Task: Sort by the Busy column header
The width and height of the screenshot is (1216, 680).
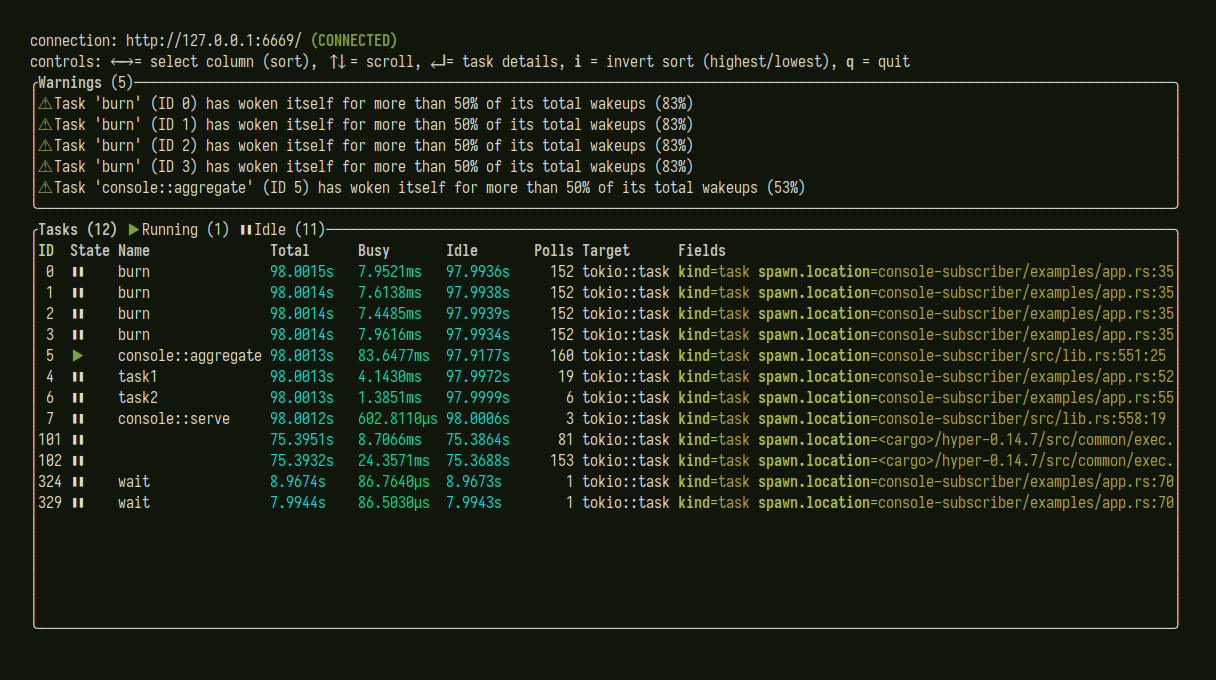Action: coord(374,251)
